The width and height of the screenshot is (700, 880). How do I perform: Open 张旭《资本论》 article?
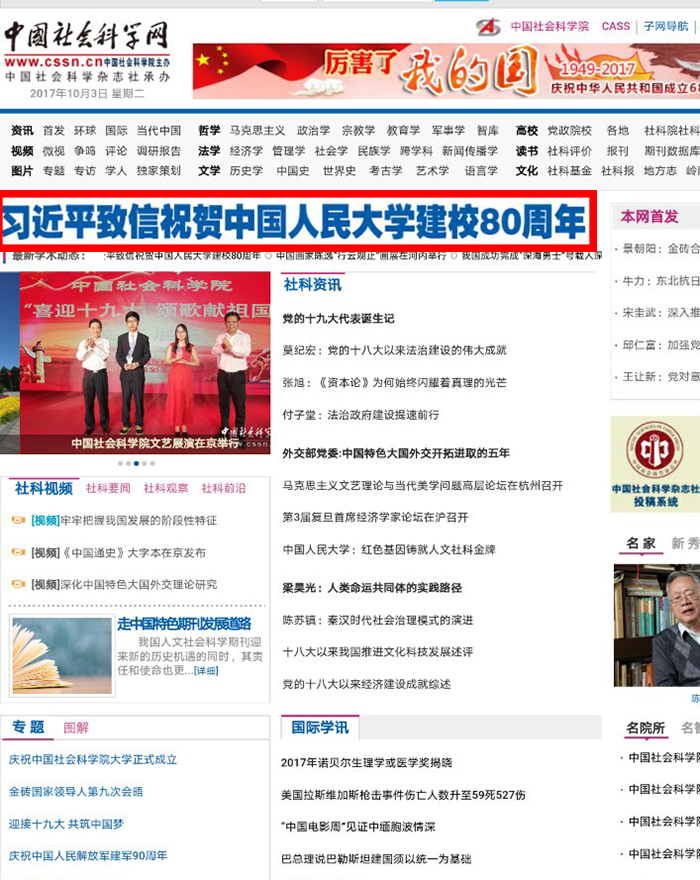(395, 382)
